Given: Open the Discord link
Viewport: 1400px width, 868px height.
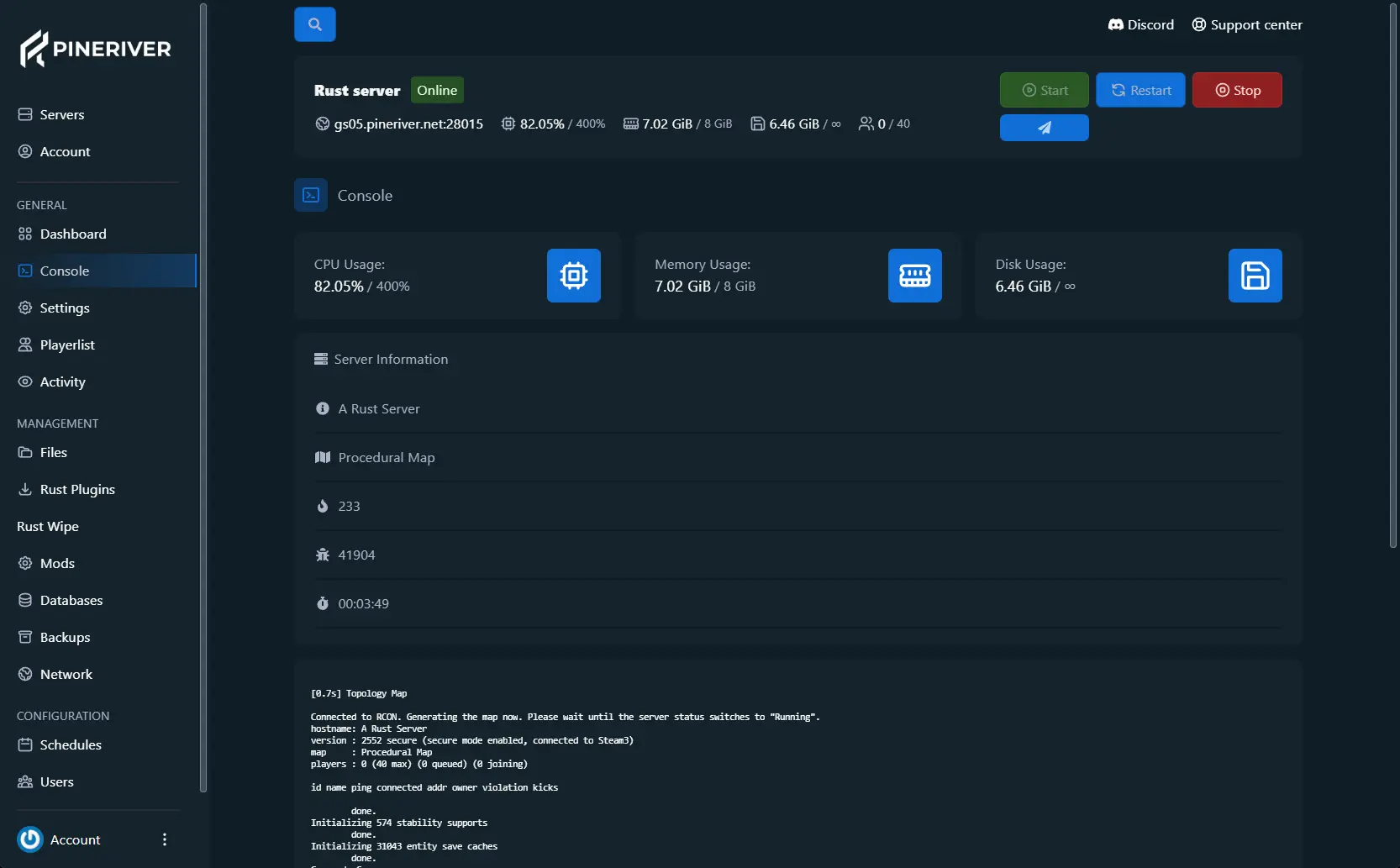Looking at the screenshot, I should pos(1140,24).
